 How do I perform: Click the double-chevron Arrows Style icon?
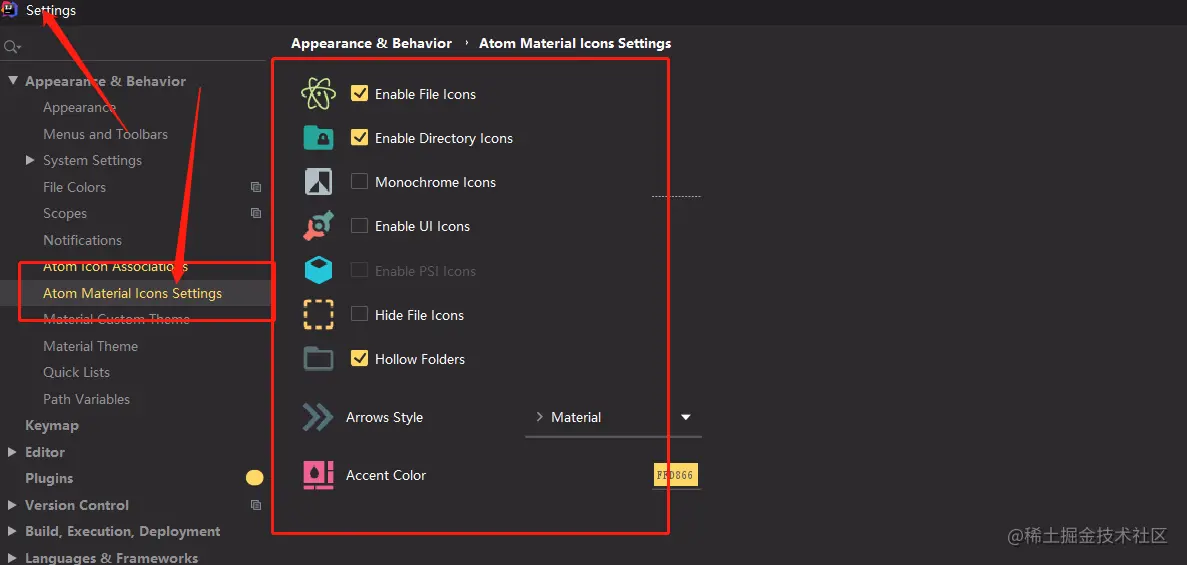318,417
